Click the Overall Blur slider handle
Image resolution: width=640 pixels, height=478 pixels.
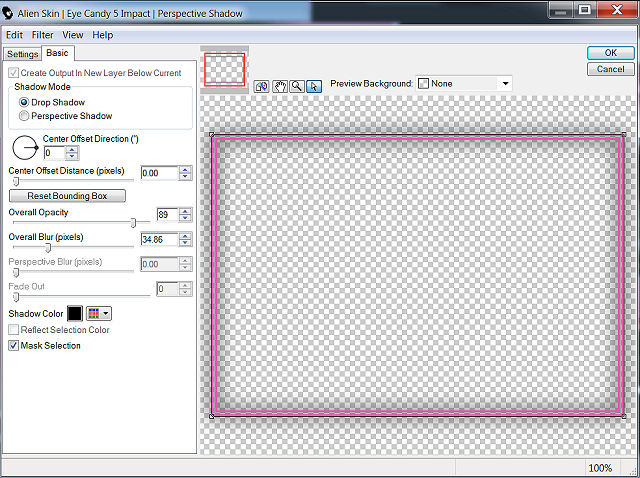[48, 247]
